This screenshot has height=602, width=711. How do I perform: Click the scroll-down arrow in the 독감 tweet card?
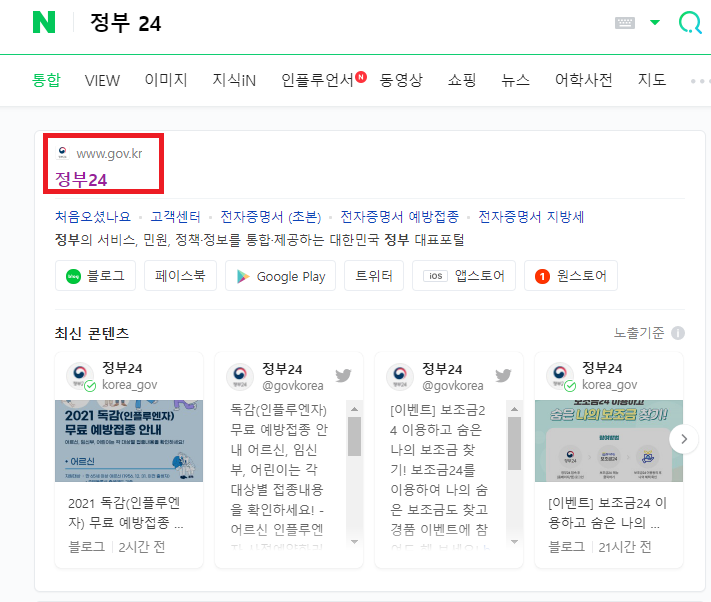[355, 542]
